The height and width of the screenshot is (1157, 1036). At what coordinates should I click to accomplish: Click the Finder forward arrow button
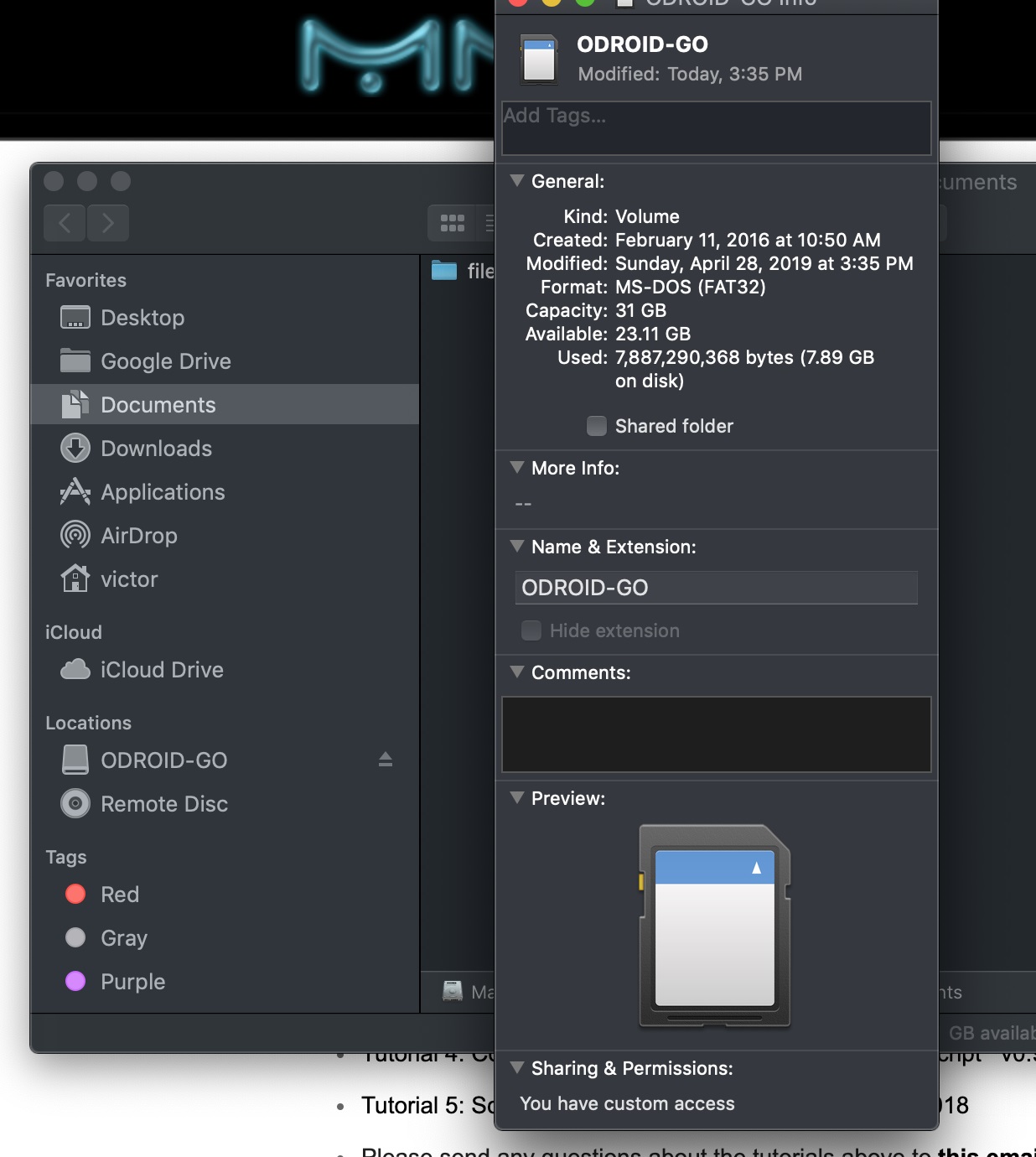pyautogui.click(x=108, y=223)
